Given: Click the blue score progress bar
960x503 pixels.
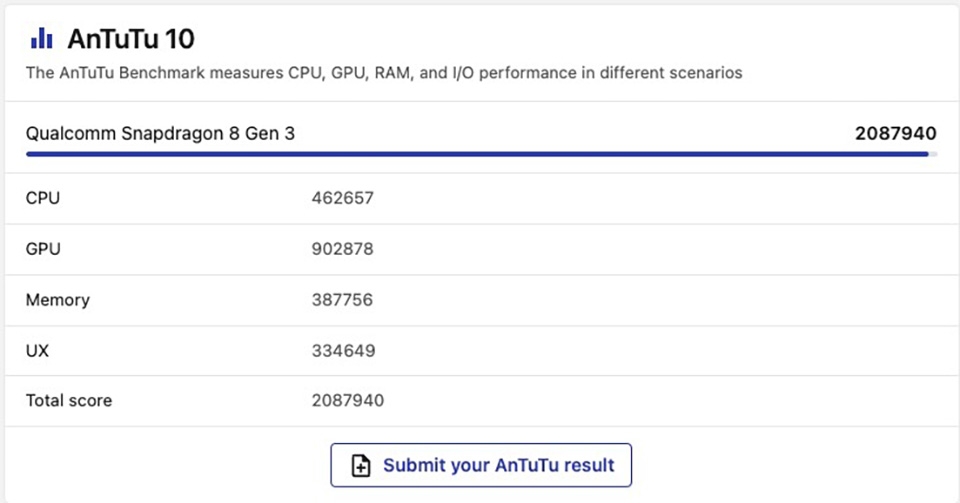Looking at the screenshot, I should (478, 154).
